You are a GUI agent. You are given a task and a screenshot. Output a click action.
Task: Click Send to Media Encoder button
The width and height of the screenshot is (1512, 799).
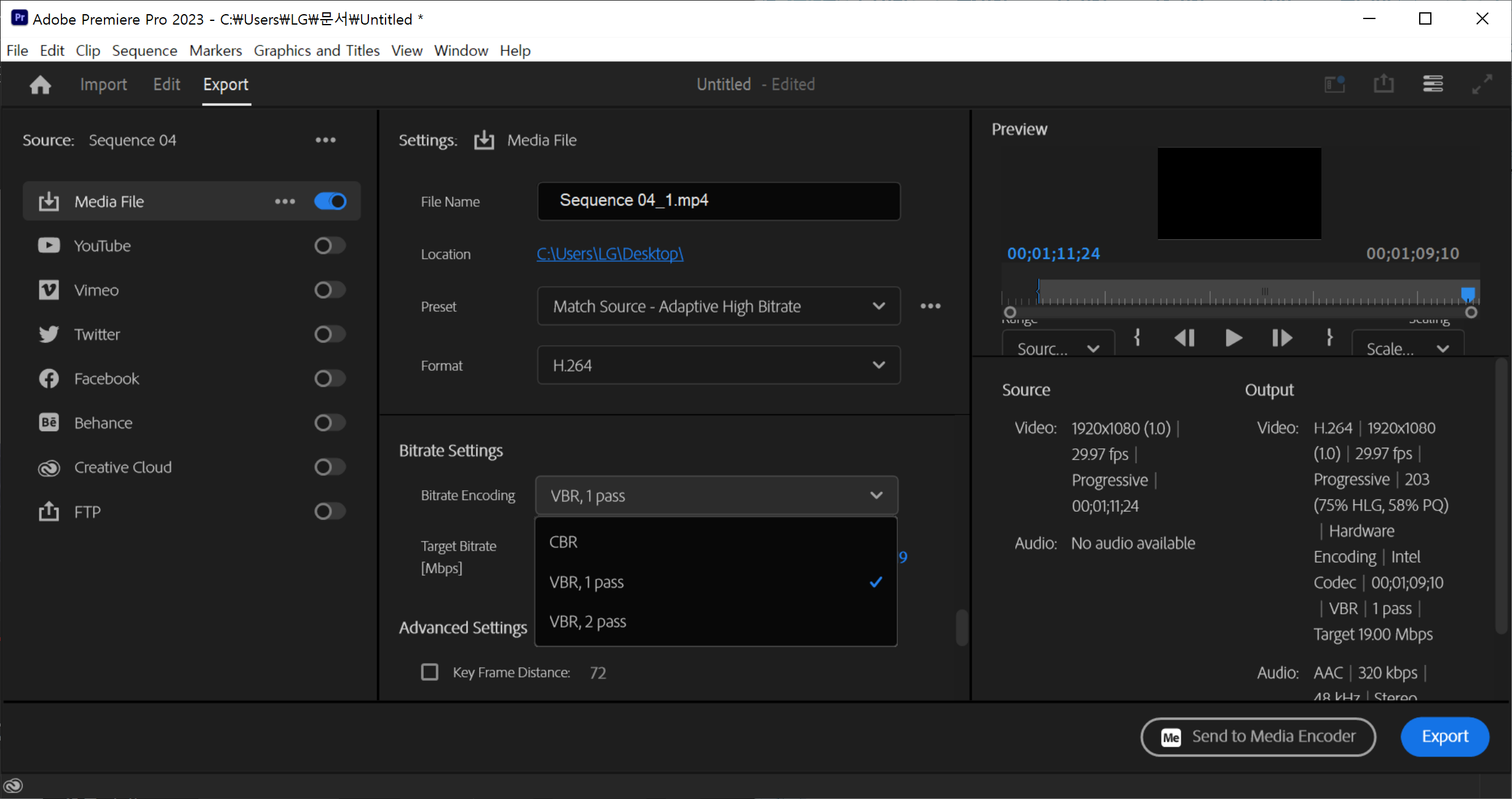(1257, 736)
